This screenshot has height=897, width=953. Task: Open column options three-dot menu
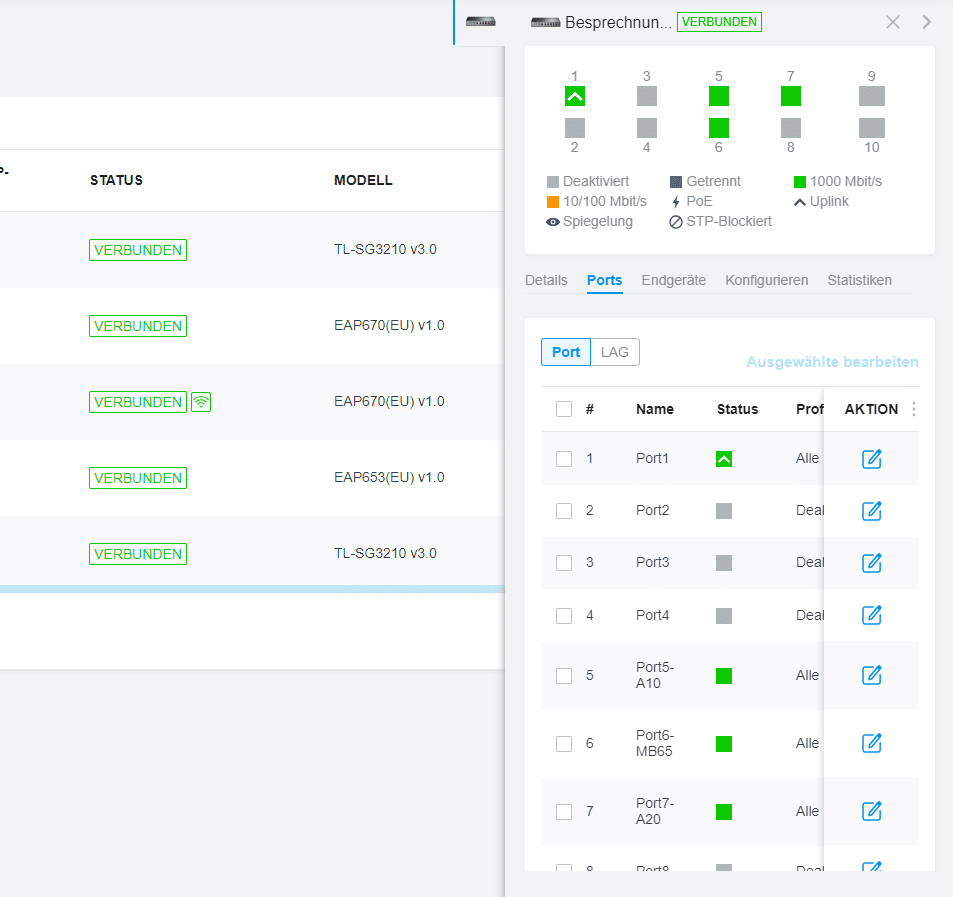point(913,409)
